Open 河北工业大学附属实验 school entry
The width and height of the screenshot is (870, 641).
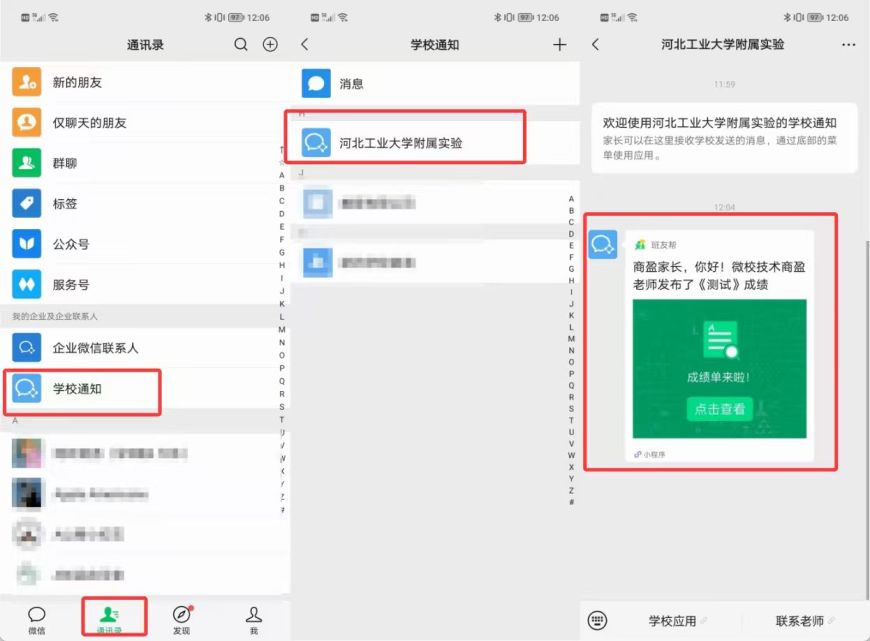coord(400,143)
